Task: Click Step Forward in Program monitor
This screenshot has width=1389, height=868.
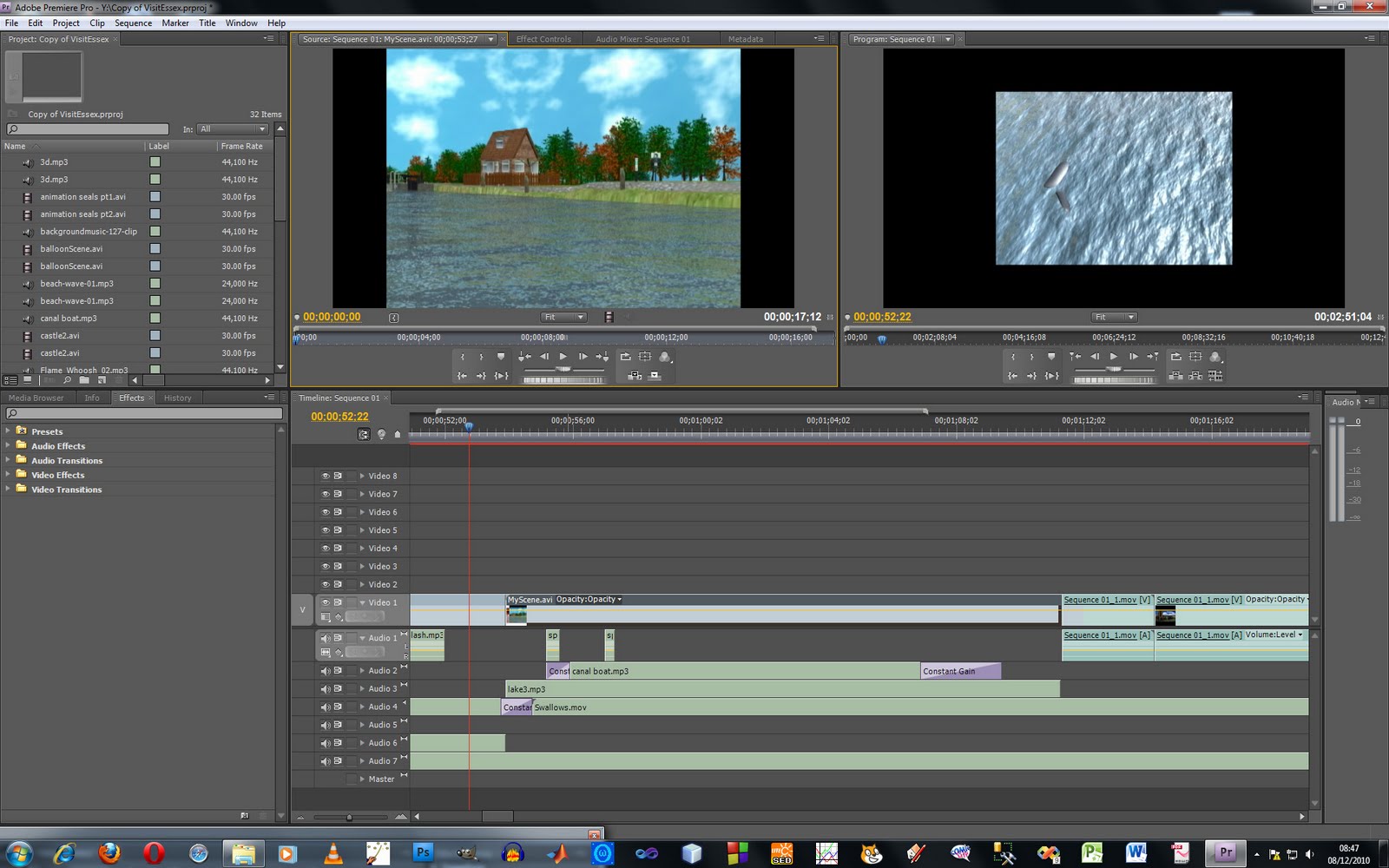Action: [x=1133, y=357]
